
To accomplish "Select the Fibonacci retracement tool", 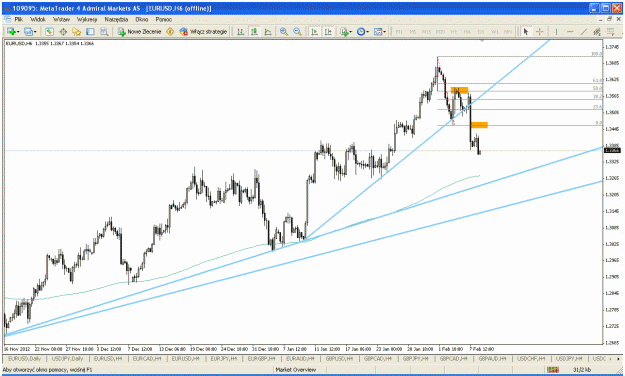I will pyautogui.click(x=611, y=31).
